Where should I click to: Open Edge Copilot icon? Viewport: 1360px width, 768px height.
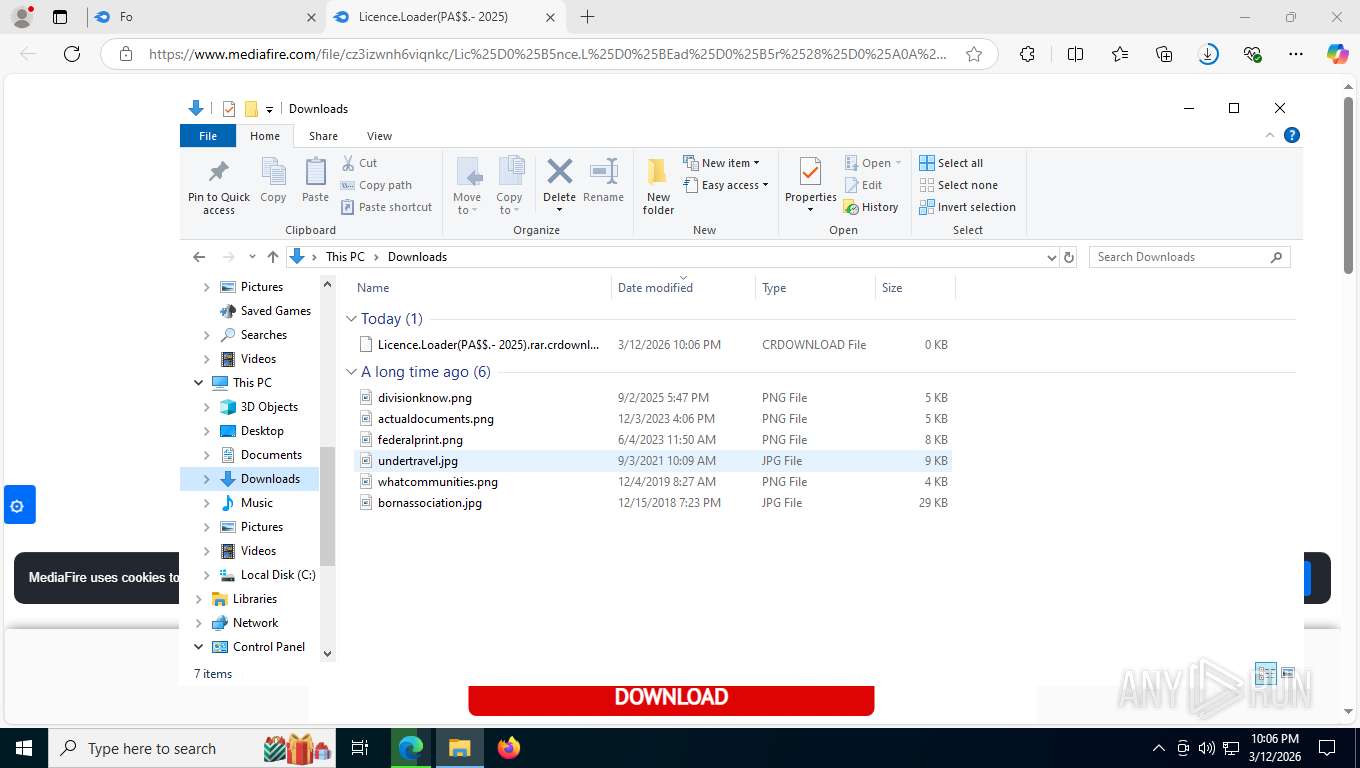(x=1337, y=54)
